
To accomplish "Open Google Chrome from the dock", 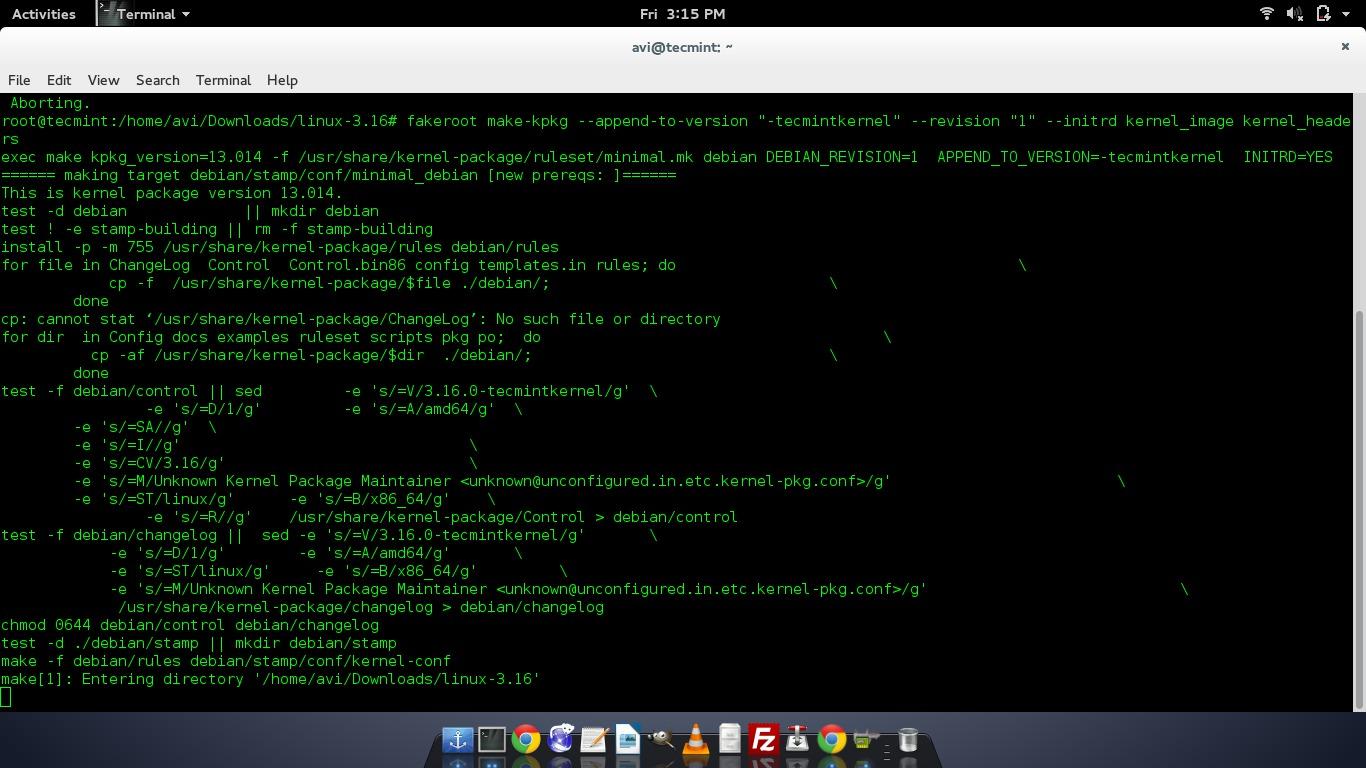I will [x=526, y=740].
